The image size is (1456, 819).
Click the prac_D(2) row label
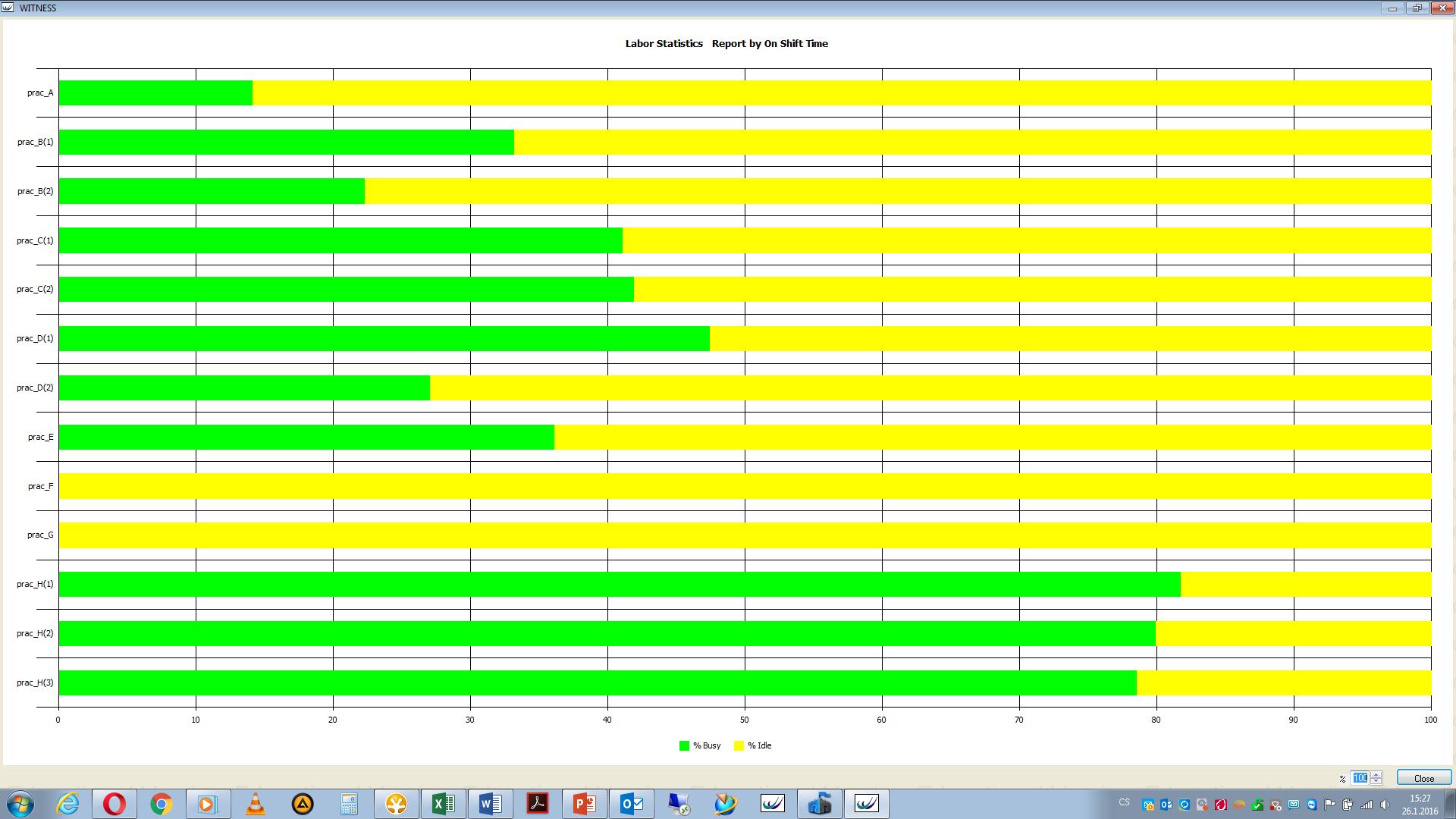pyautogui.click(x=36, y=388)
